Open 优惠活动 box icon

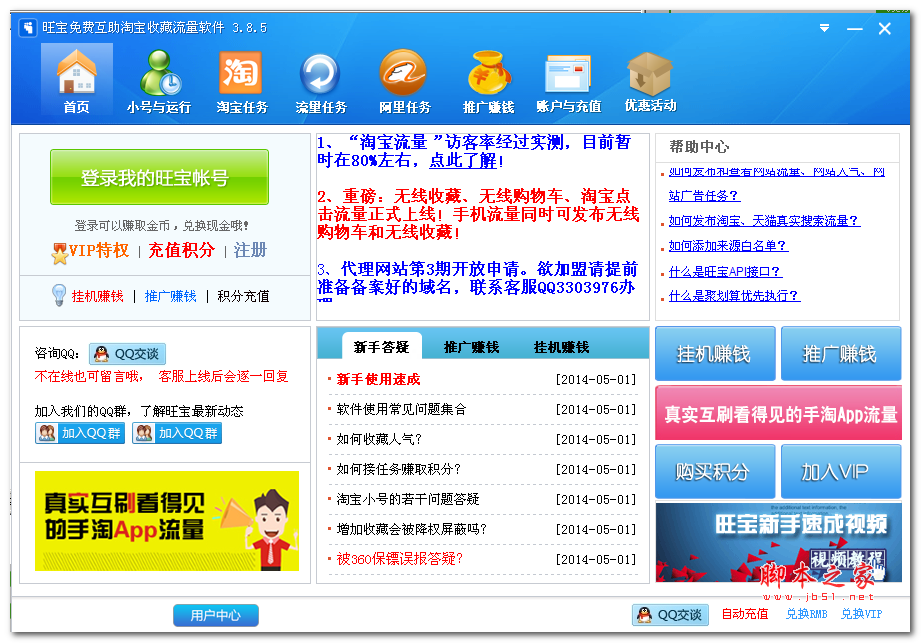pyautogui.click(x=650, y=80)
